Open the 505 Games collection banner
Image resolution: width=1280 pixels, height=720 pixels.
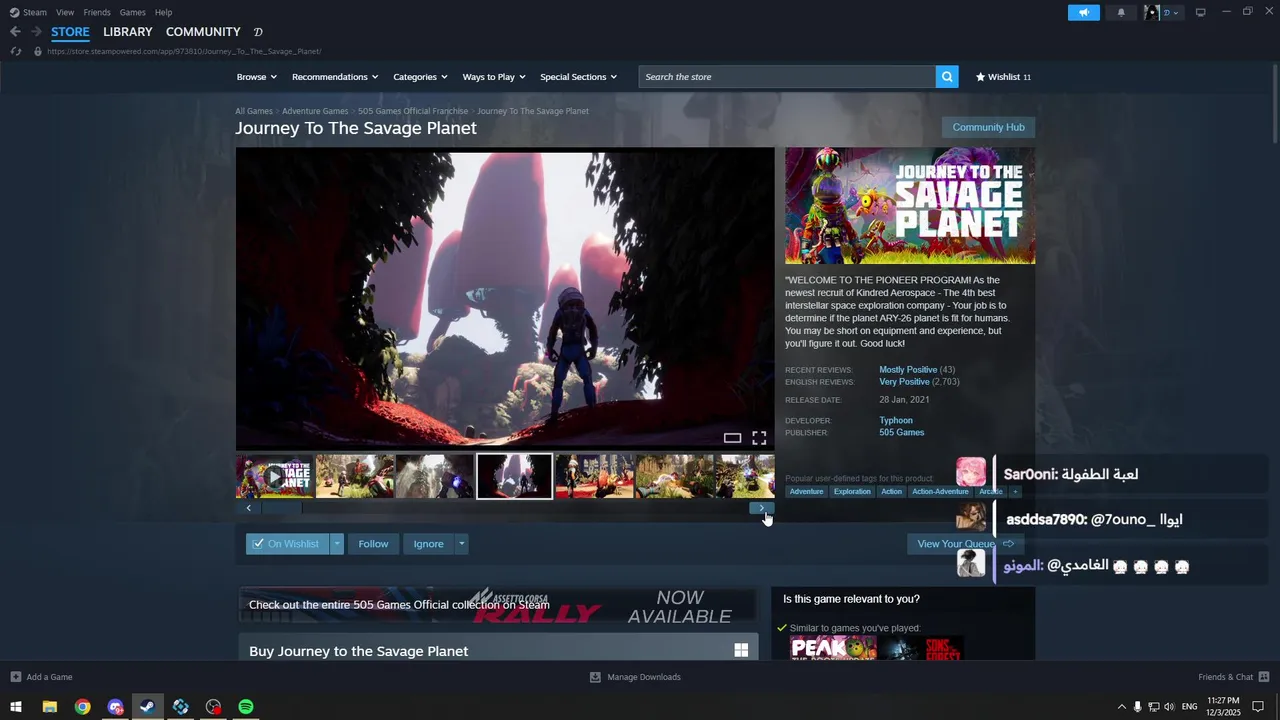coord(498,605)
